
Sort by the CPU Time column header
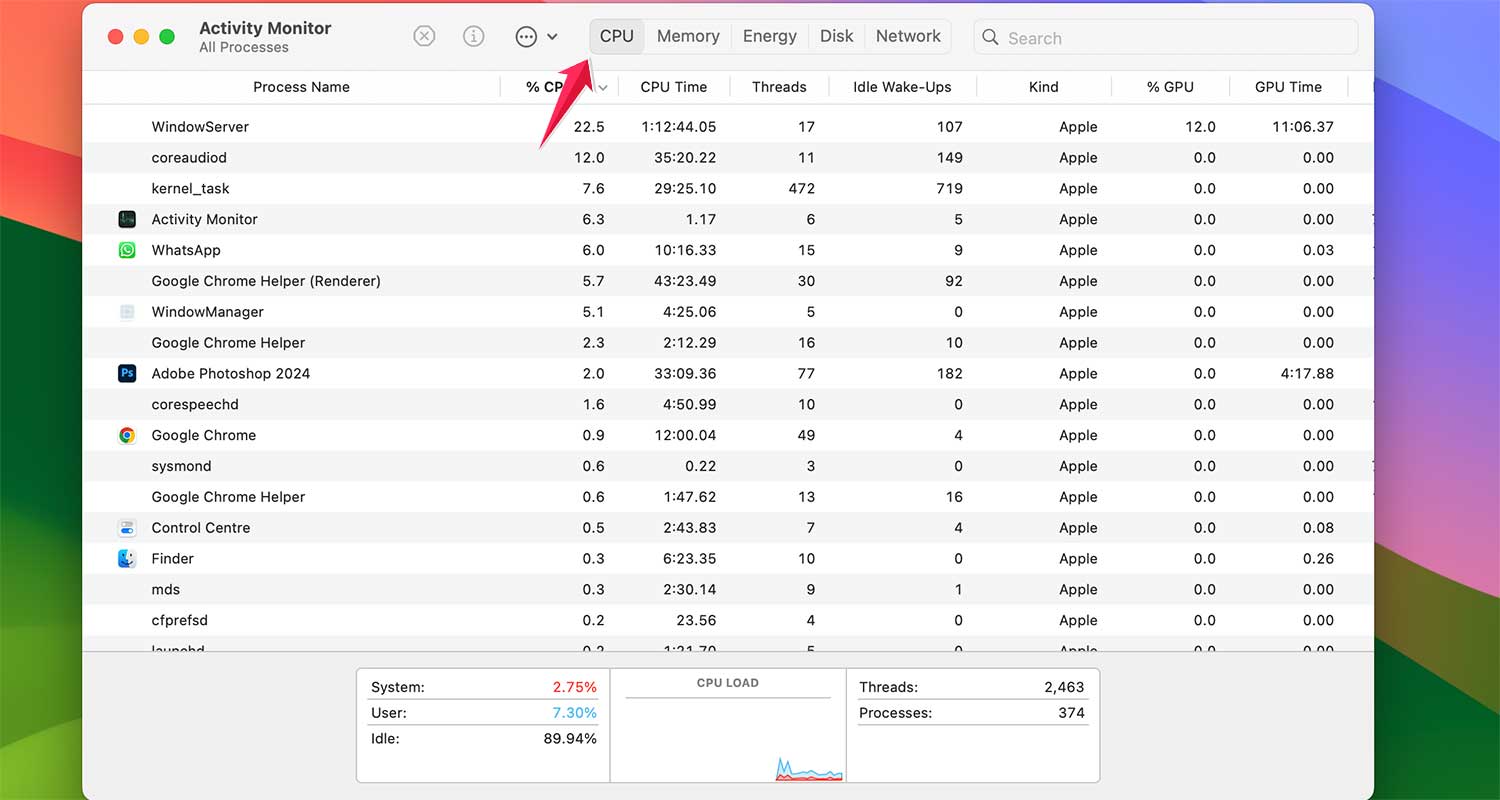674,87
